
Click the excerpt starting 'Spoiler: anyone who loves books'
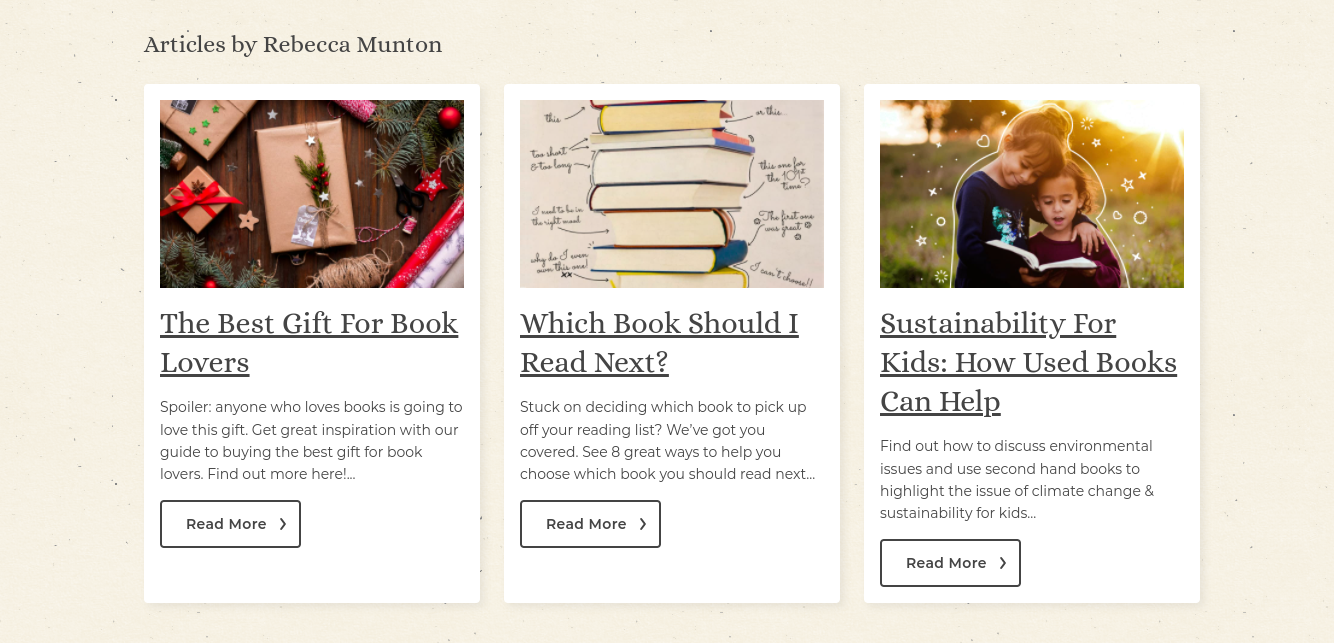tap(311, 441)
